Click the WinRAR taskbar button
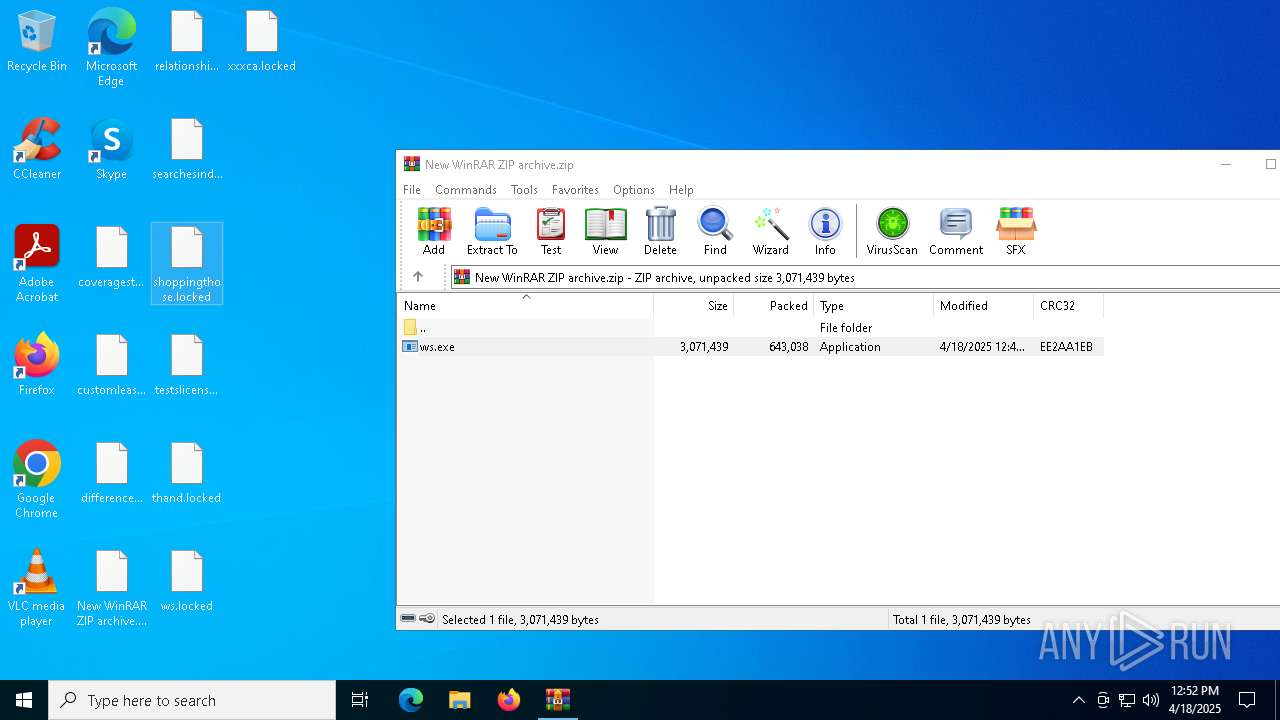Image resolution: width=1280 pixels, height=720 pixels. click(557, 700)
